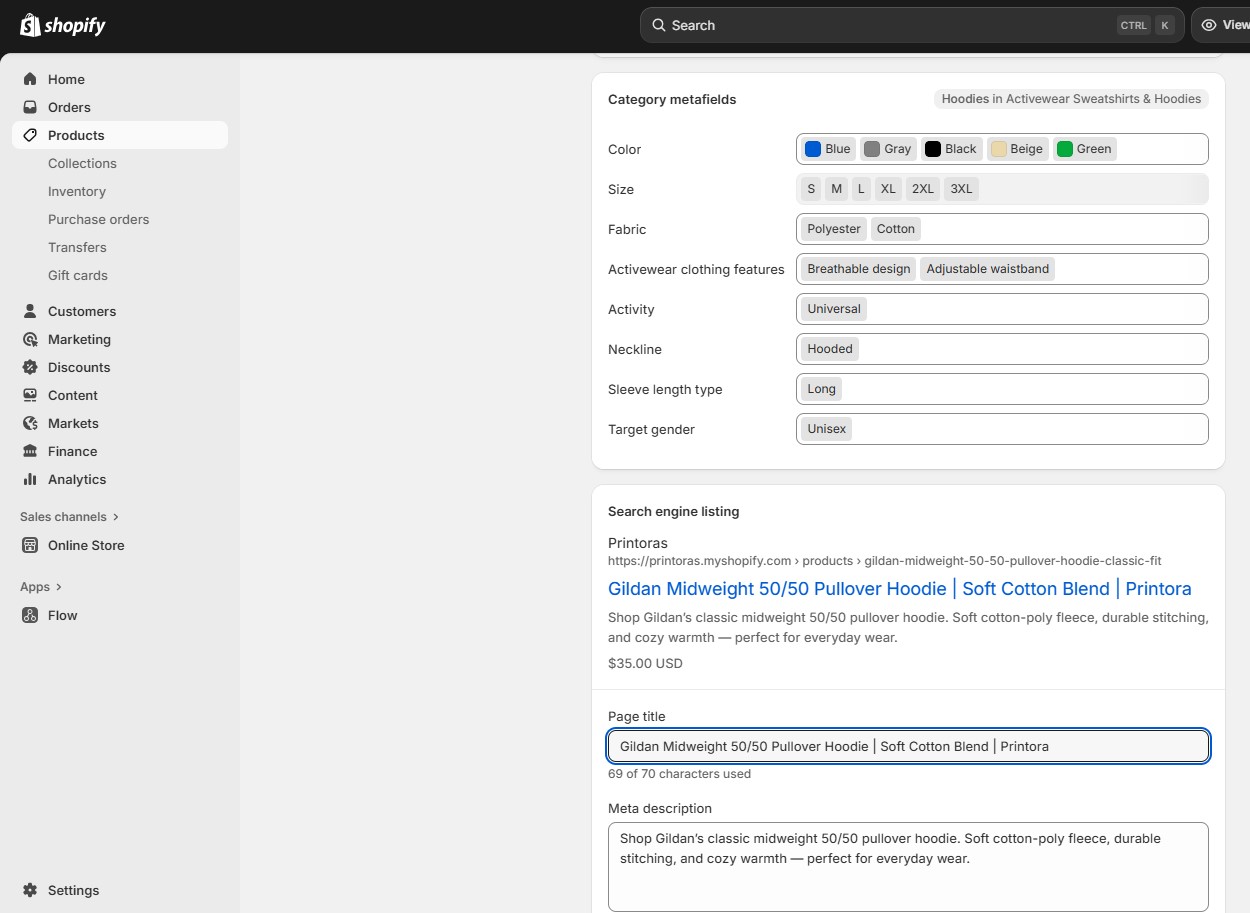
Task: Click the Online Store icon
Action: [30, 545]
